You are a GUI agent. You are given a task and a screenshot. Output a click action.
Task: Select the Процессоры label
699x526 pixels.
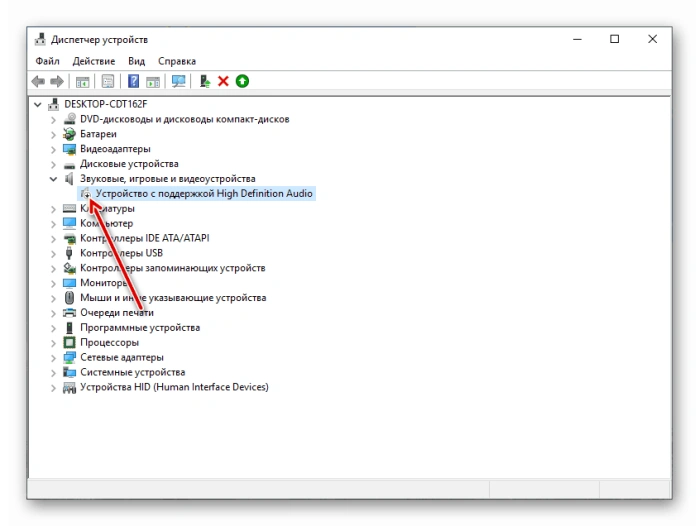[110, 342]
